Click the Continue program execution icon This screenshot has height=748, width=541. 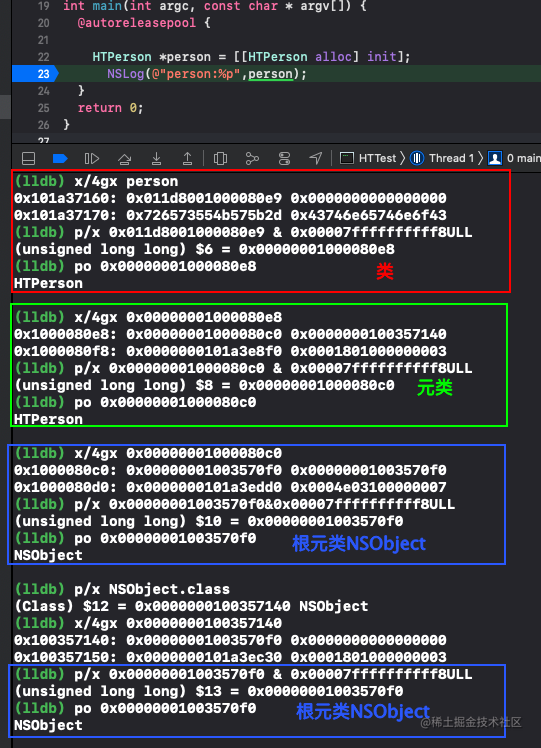pyautogui.click(x=92, y=158)
